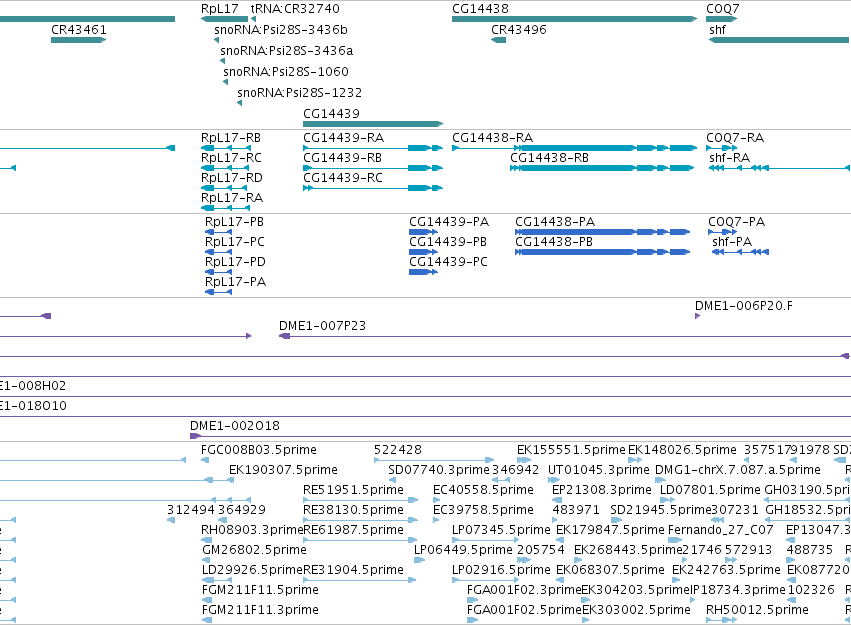Click EST LD07801.5prime

tap(710, 490)
